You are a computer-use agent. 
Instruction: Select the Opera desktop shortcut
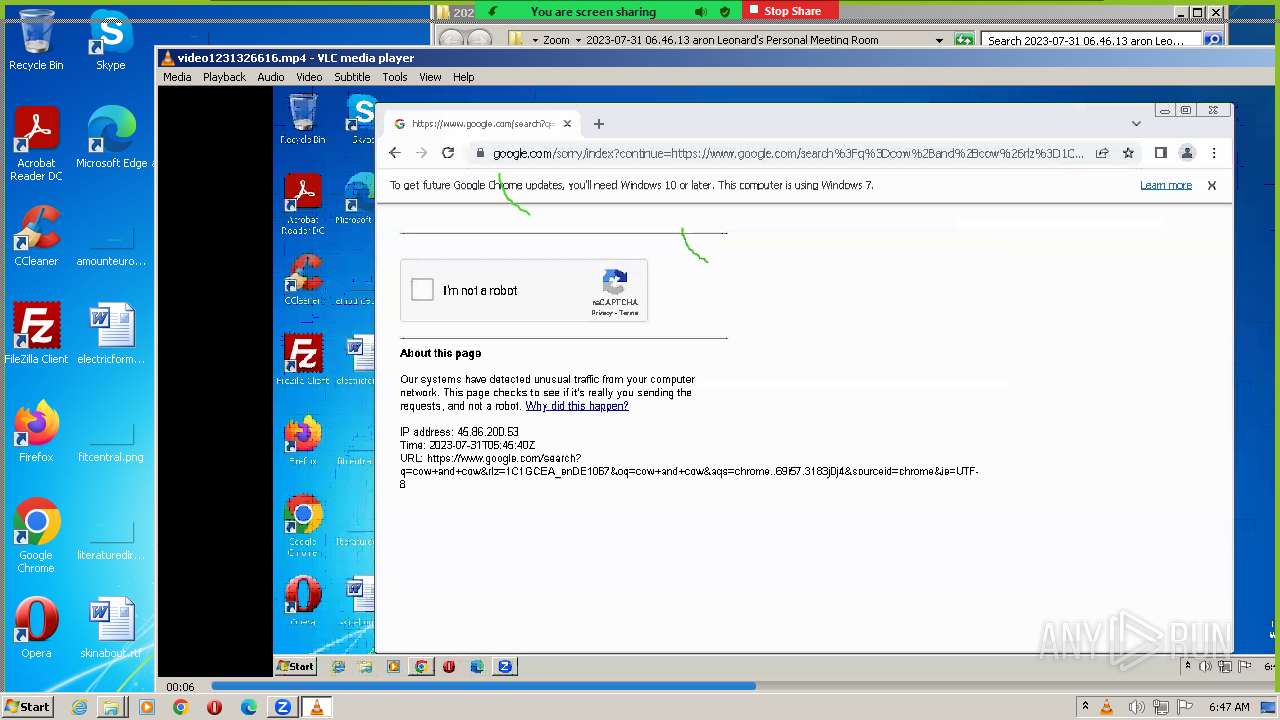36,628
